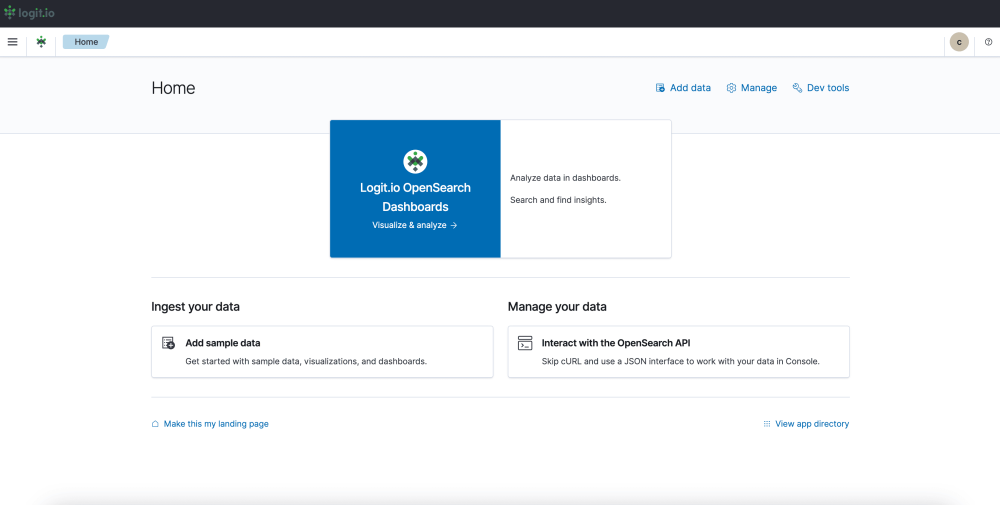Open the user avatar 'c' menu
Screen dimensions: 1000x505
pyautogui.click(x=959, y=42)
